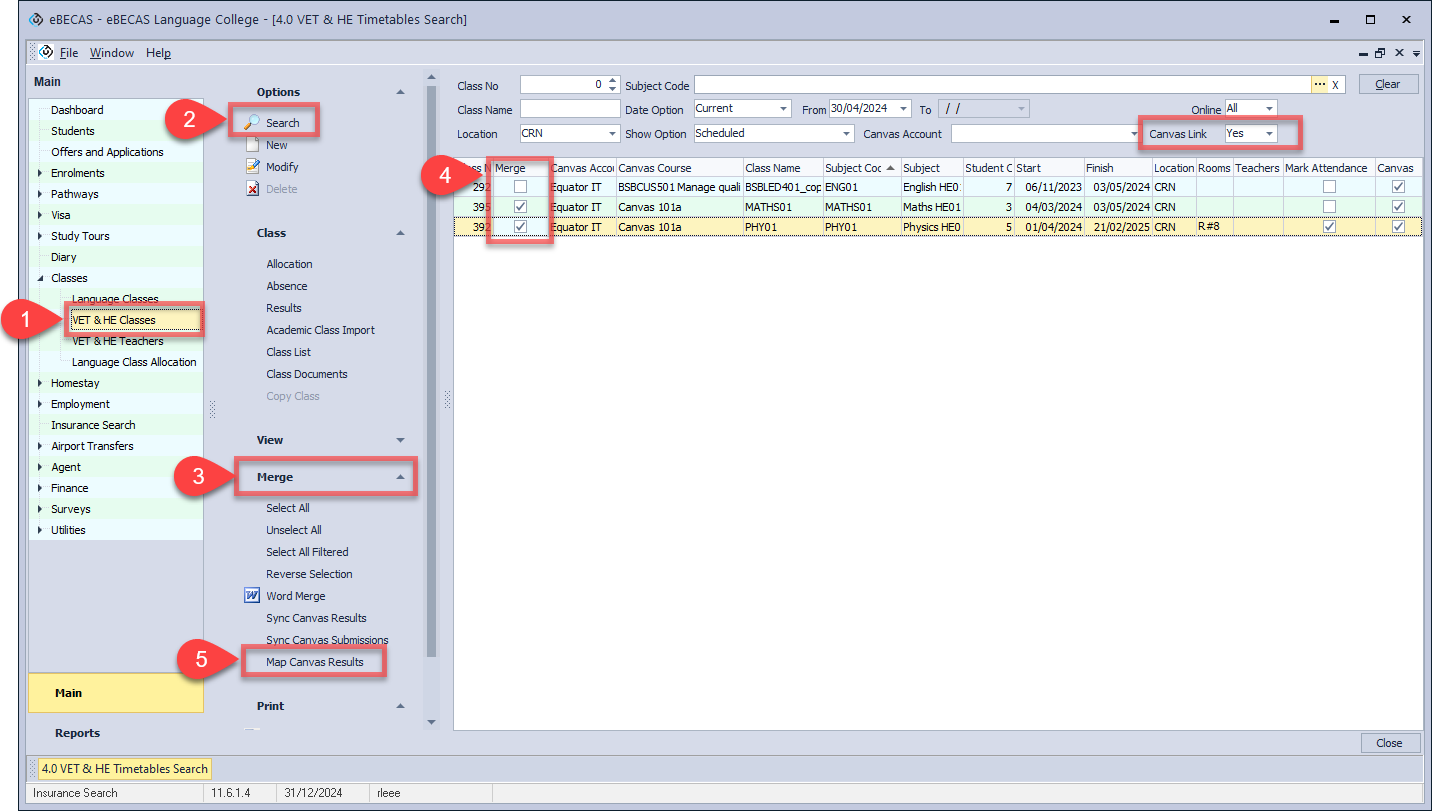1432x811 pixels.
Task: Click the Modify pencil icon
Action: pos(252,167)
